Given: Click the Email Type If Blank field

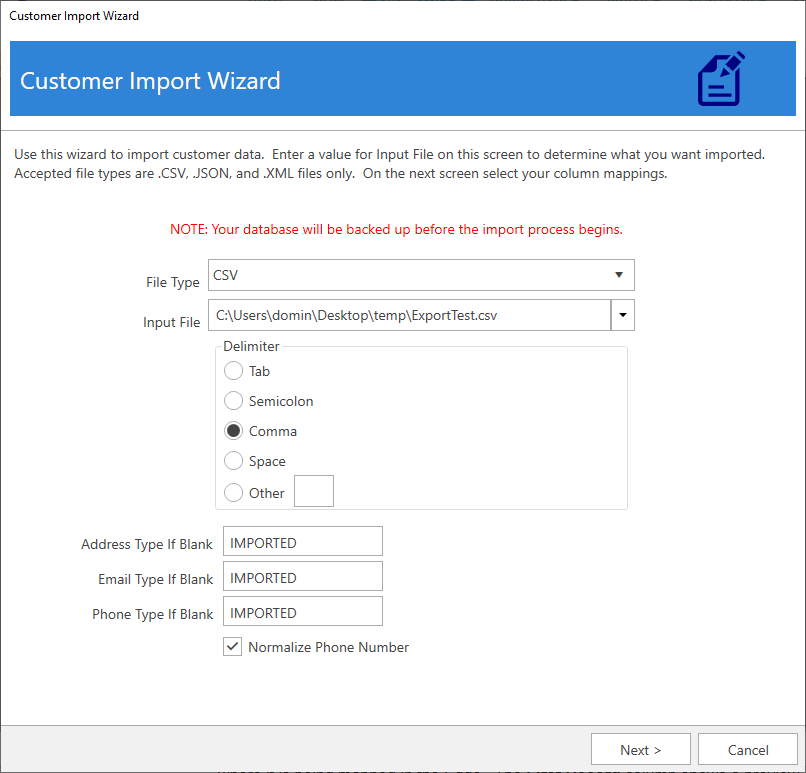Looking at the screenshot, I should click(x=302, y=577).
